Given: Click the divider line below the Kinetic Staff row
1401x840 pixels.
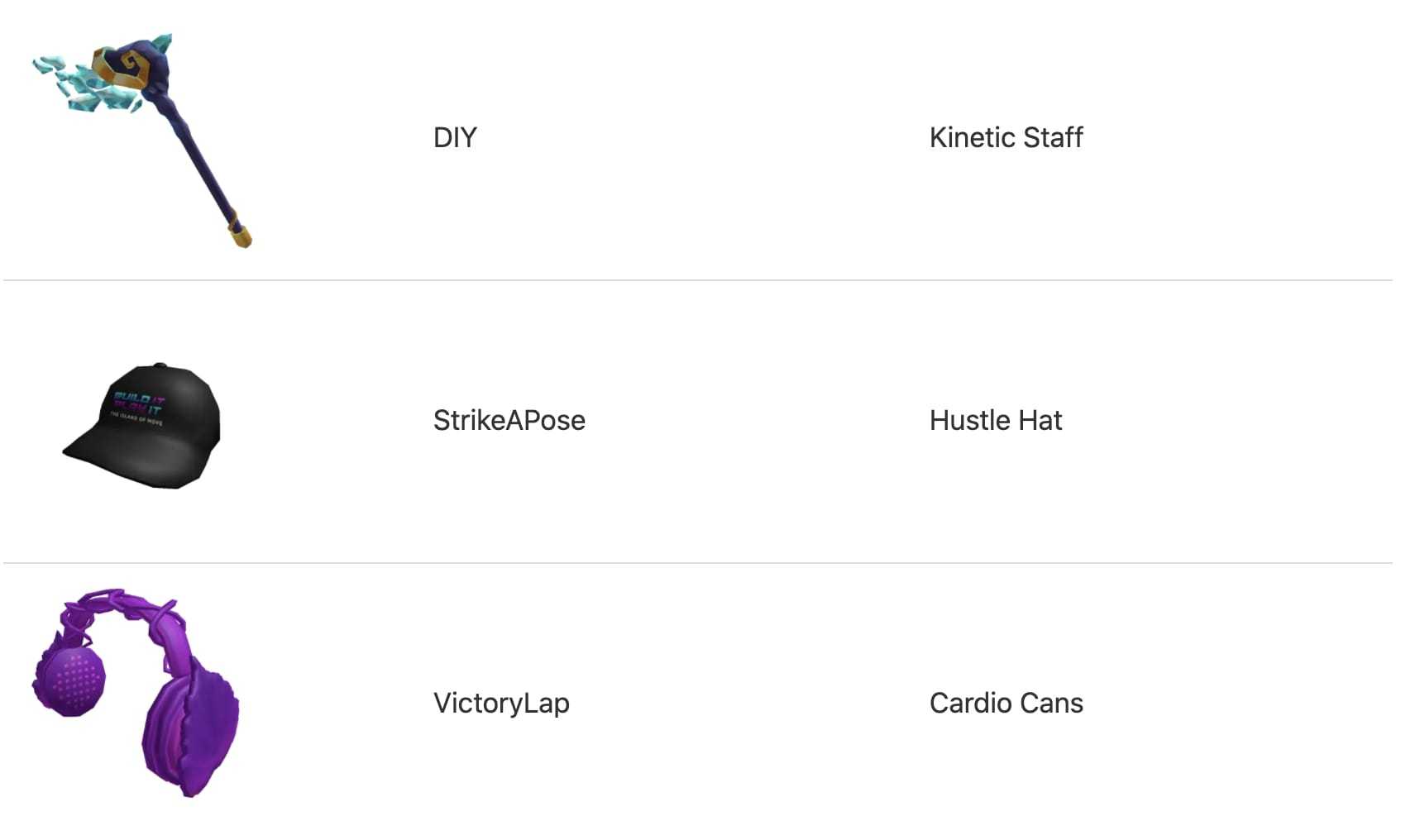Looking at the screenshot, I should (x=698, y=280).
